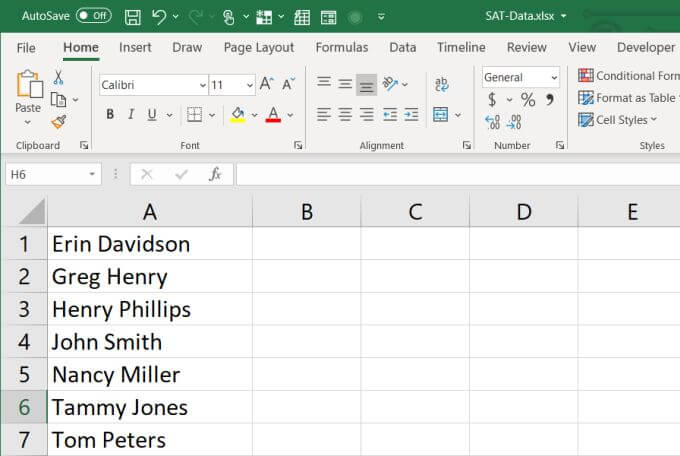Open the View tab
Image resolution: width=680 pixels, height=456 pixels.
pos(582,47)
